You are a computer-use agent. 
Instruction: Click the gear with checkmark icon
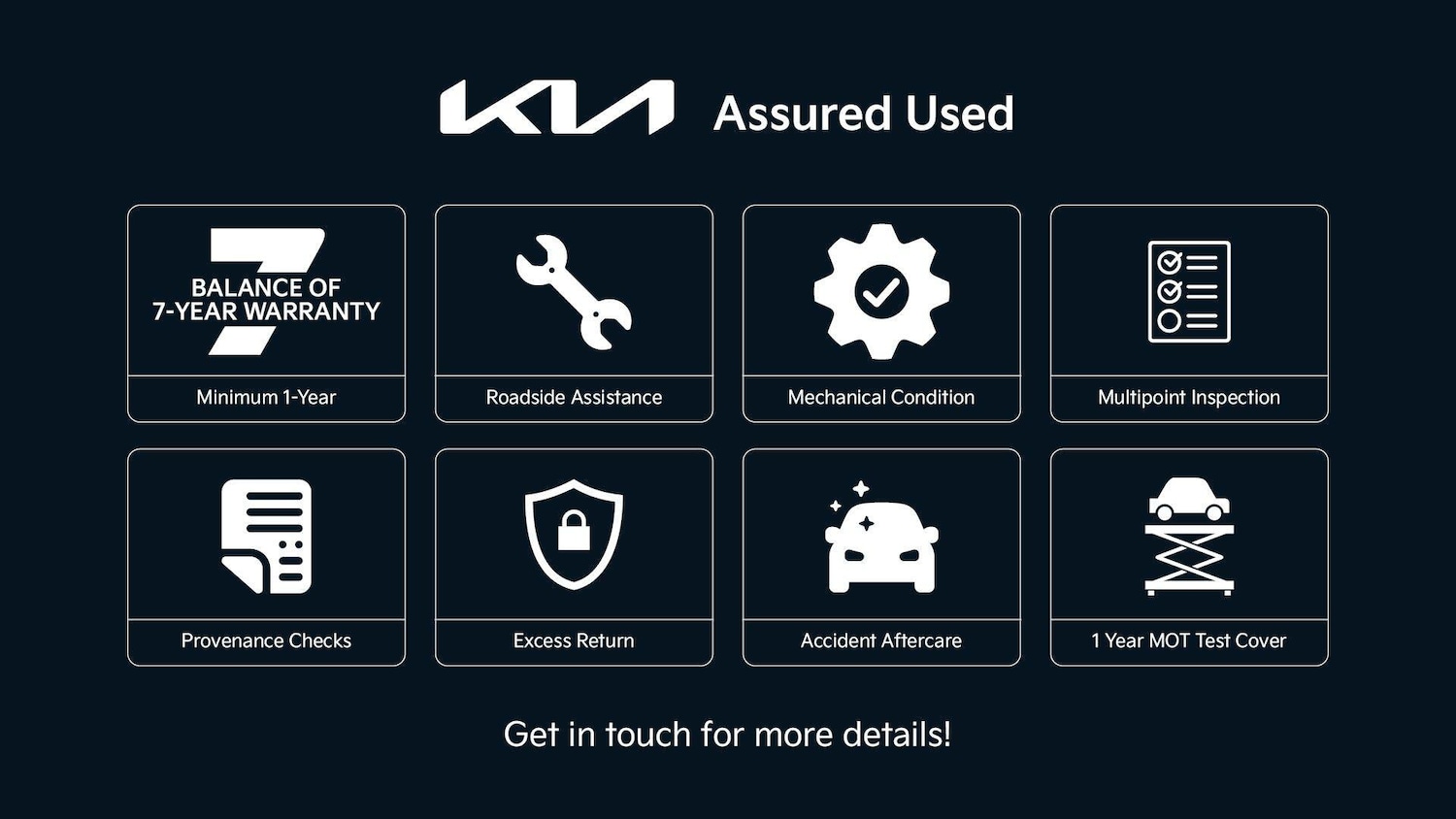click(881, 291)
